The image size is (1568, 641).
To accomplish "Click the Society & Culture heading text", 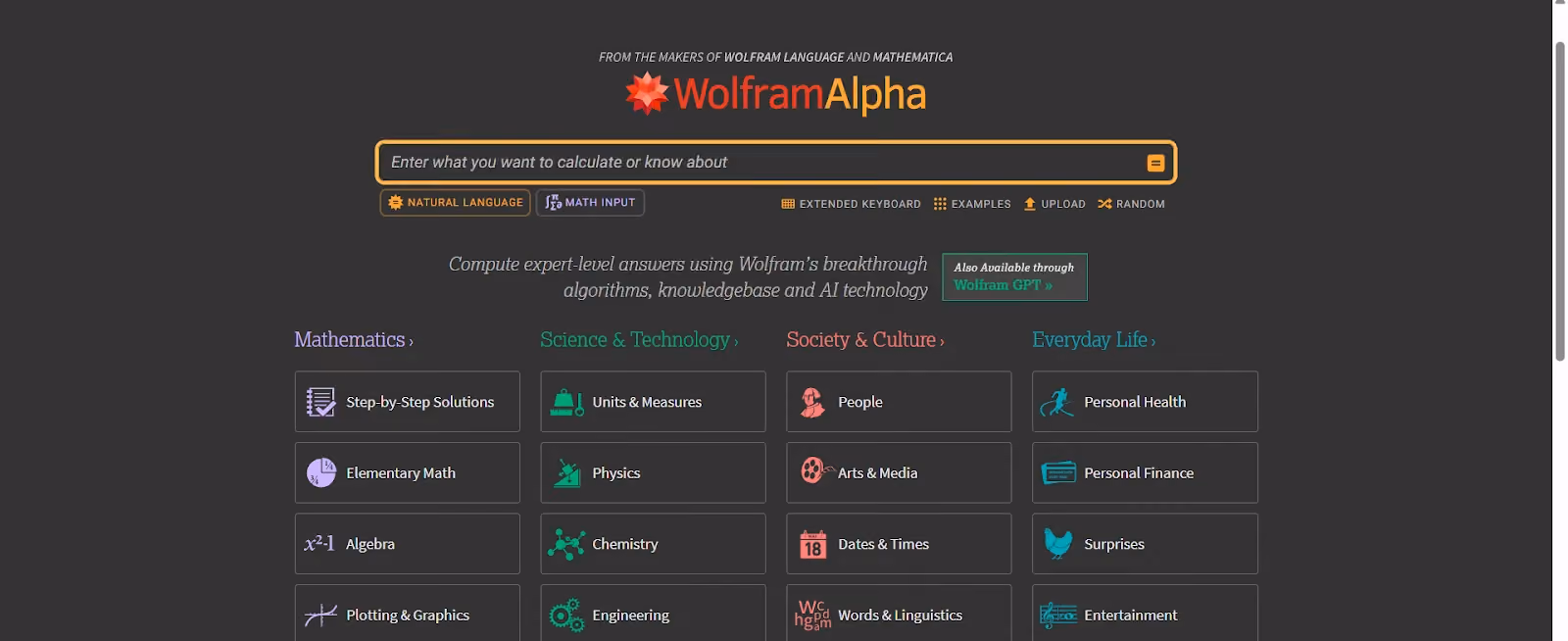I will (x=861, y=340).
